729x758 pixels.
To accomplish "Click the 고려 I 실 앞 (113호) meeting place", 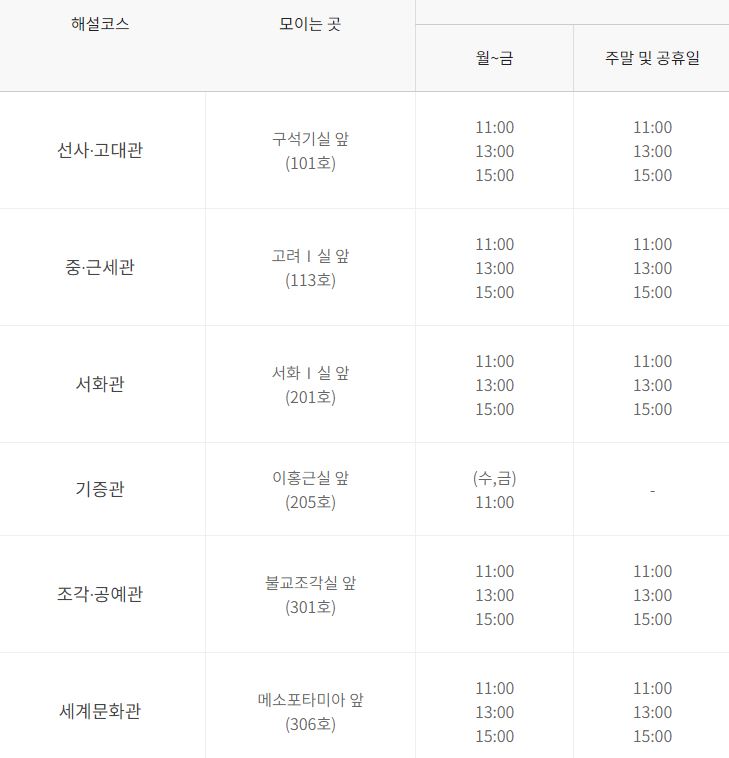I will click(x=310, y=268).
